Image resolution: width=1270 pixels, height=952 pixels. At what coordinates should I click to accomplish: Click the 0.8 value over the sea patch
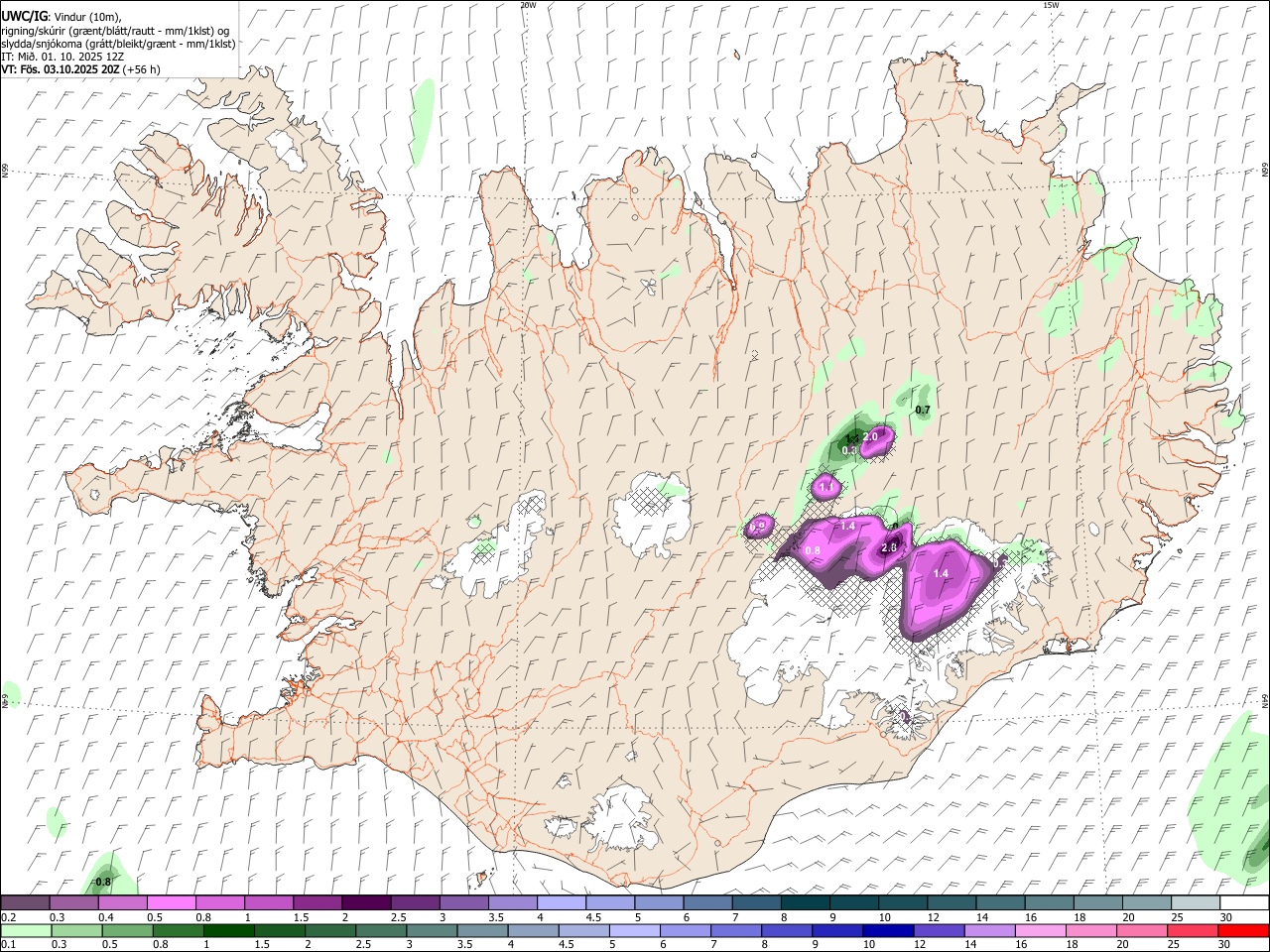pos(102,882)
